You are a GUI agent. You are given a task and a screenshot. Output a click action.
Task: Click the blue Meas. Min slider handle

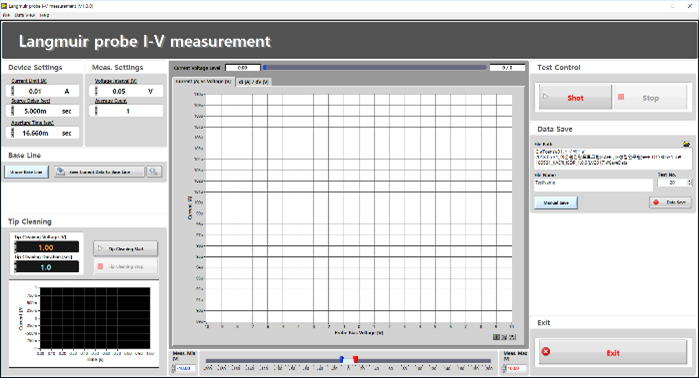[341, 359]
